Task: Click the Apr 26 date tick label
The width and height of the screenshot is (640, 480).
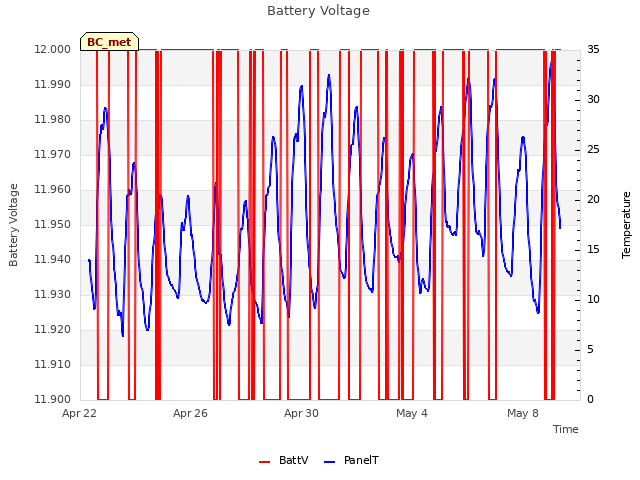Action: (x=190, y=413)
